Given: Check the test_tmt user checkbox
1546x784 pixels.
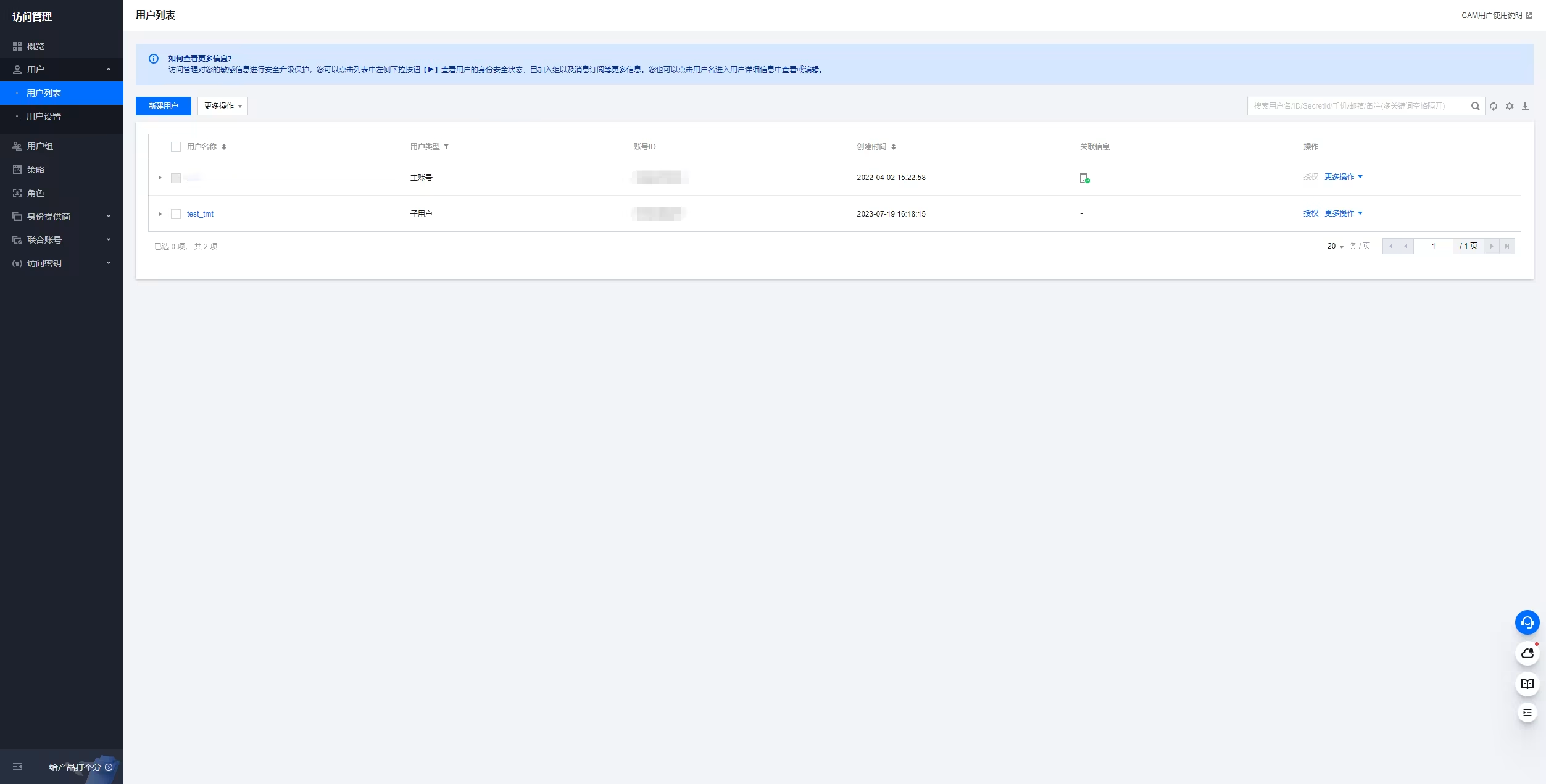Looking at the screenshot, I should point(176,214).
